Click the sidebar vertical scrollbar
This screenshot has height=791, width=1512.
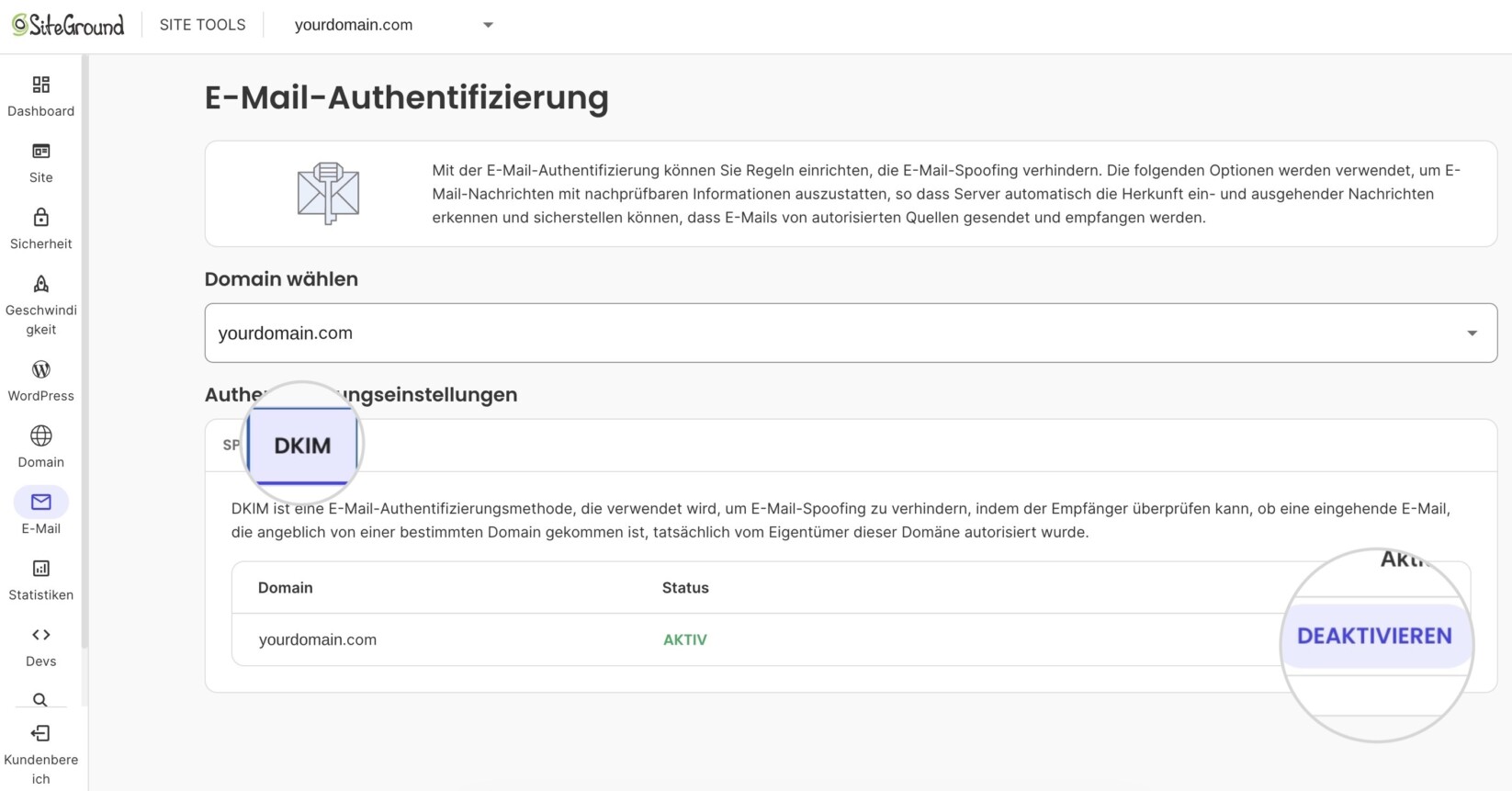(x=85, y=354)
